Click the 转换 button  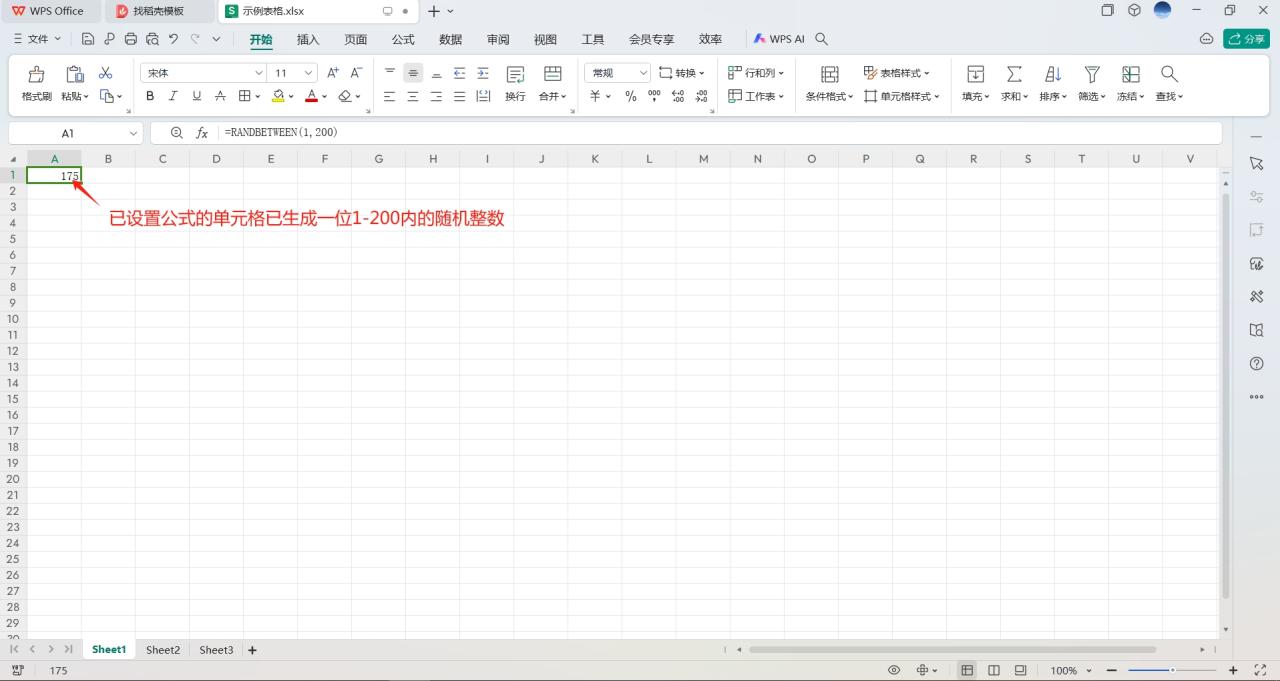click(682, 73)
